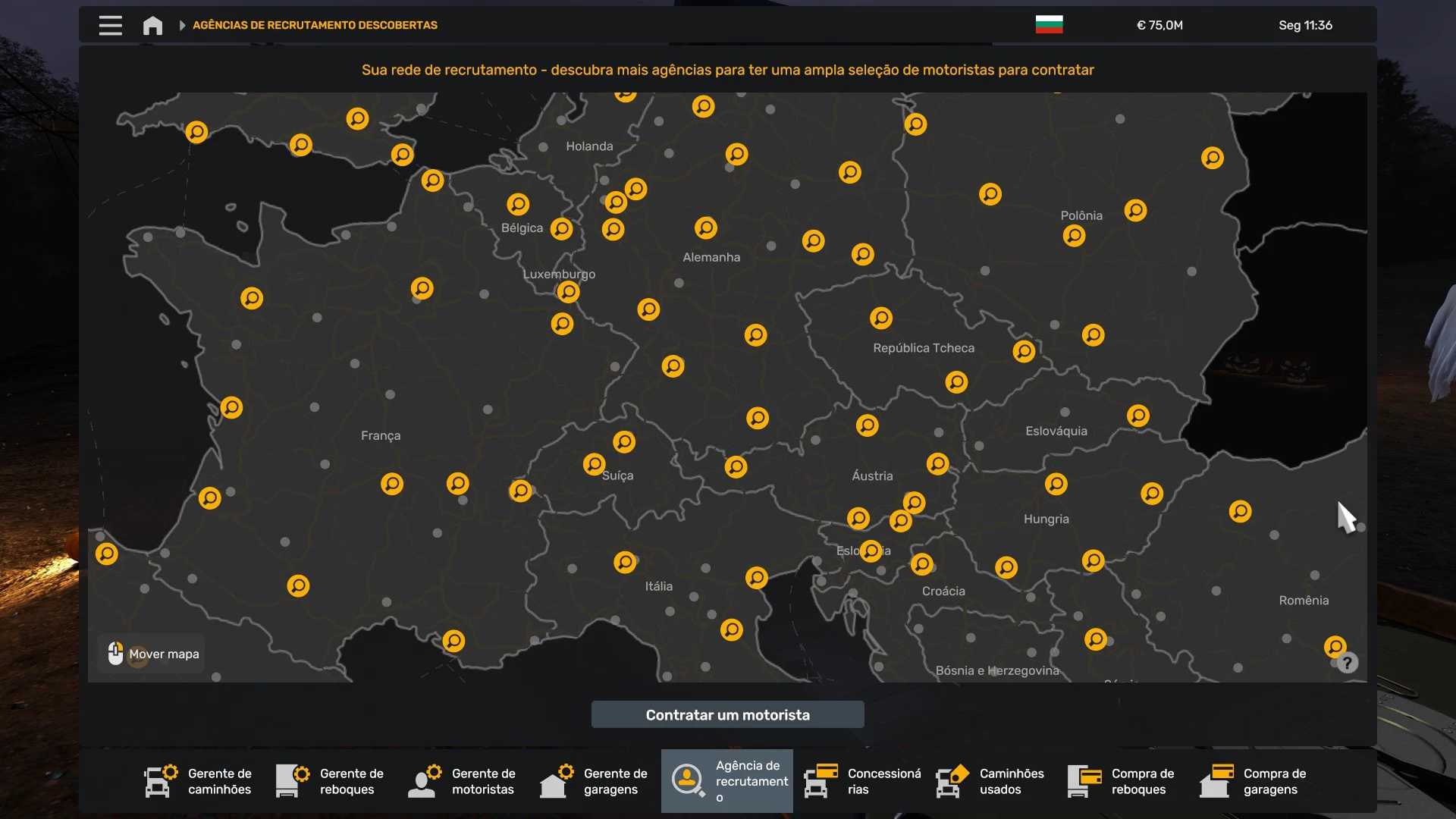The image size is (1456, 819).
Task: Click the Seg 11:36 game clock
Action: point(1305,25)
